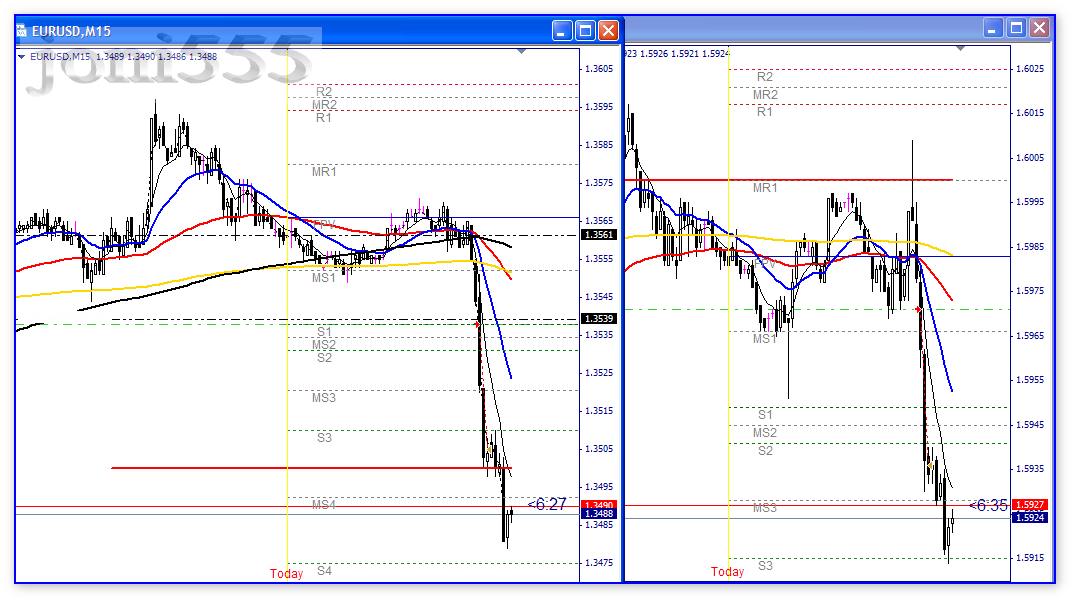1071x599 pixels.
Task: Click the R1 pivot label in EURUSD chart
Action: click(x=324, y=118)
